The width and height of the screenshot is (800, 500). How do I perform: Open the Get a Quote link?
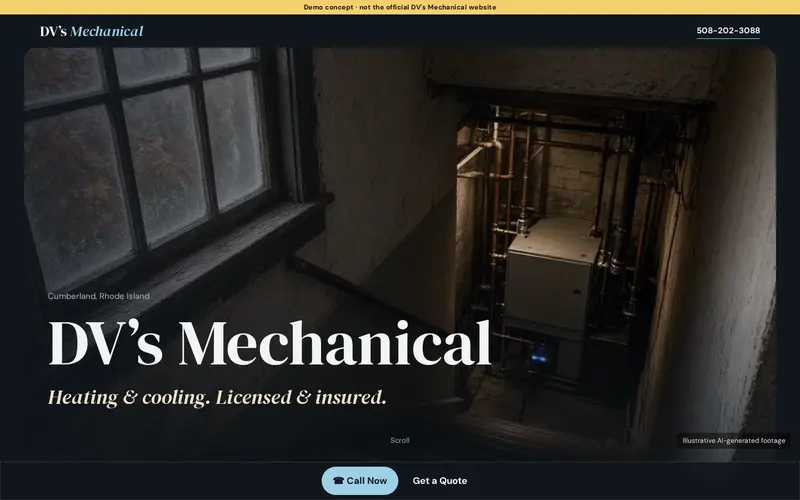click(x=440, y=481)
